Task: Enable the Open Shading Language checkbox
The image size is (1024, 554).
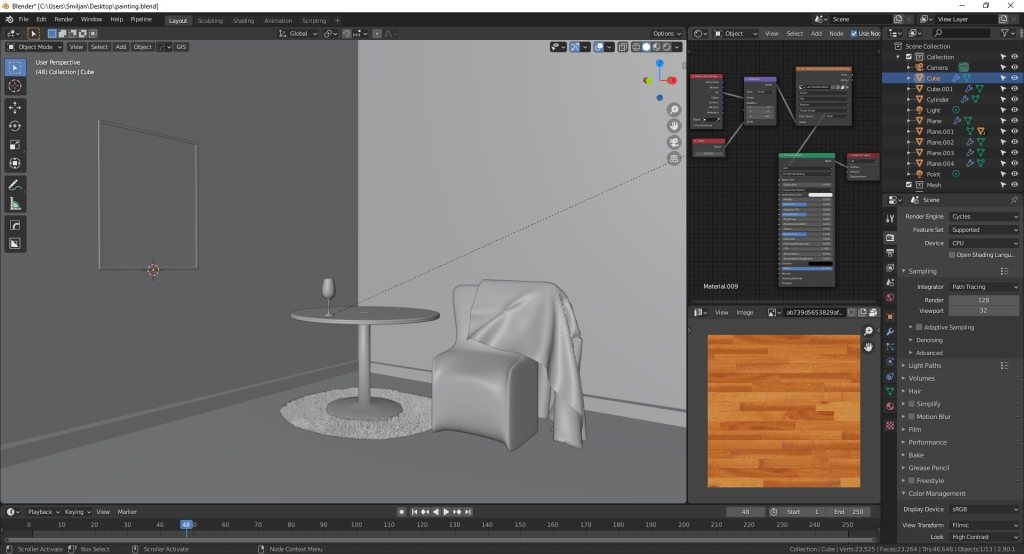Action: click(952, 255)
